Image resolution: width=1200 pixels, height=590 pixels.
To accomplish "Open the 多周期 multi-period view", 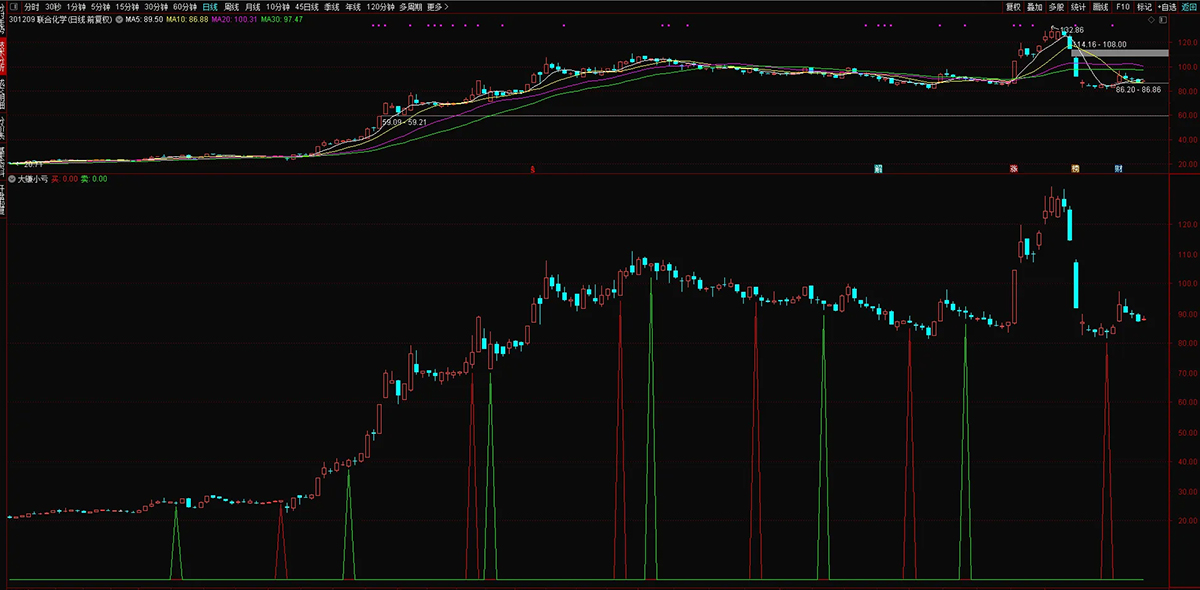I will point(411,6).
